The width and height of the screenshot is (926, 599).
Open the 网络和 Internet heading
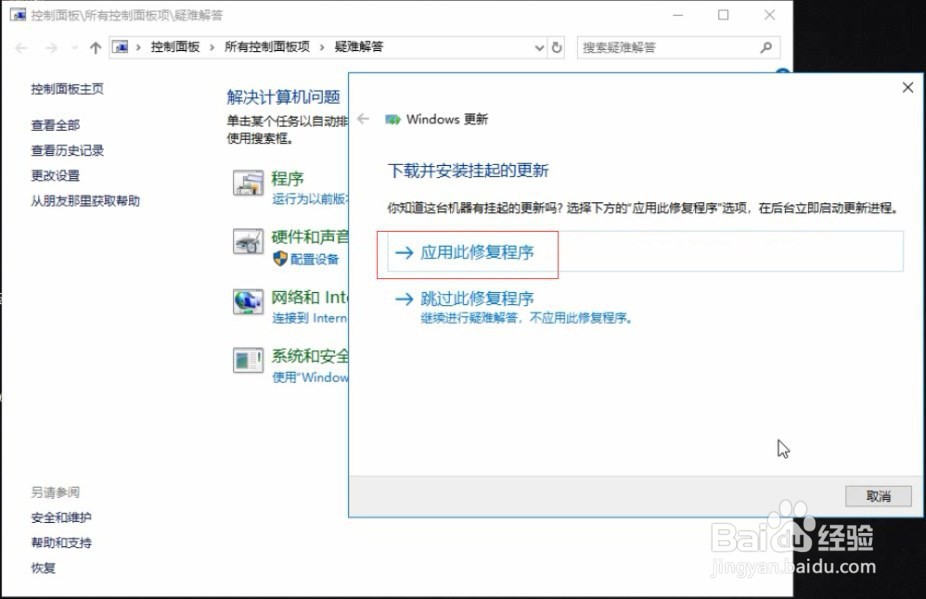pos(309,297)
